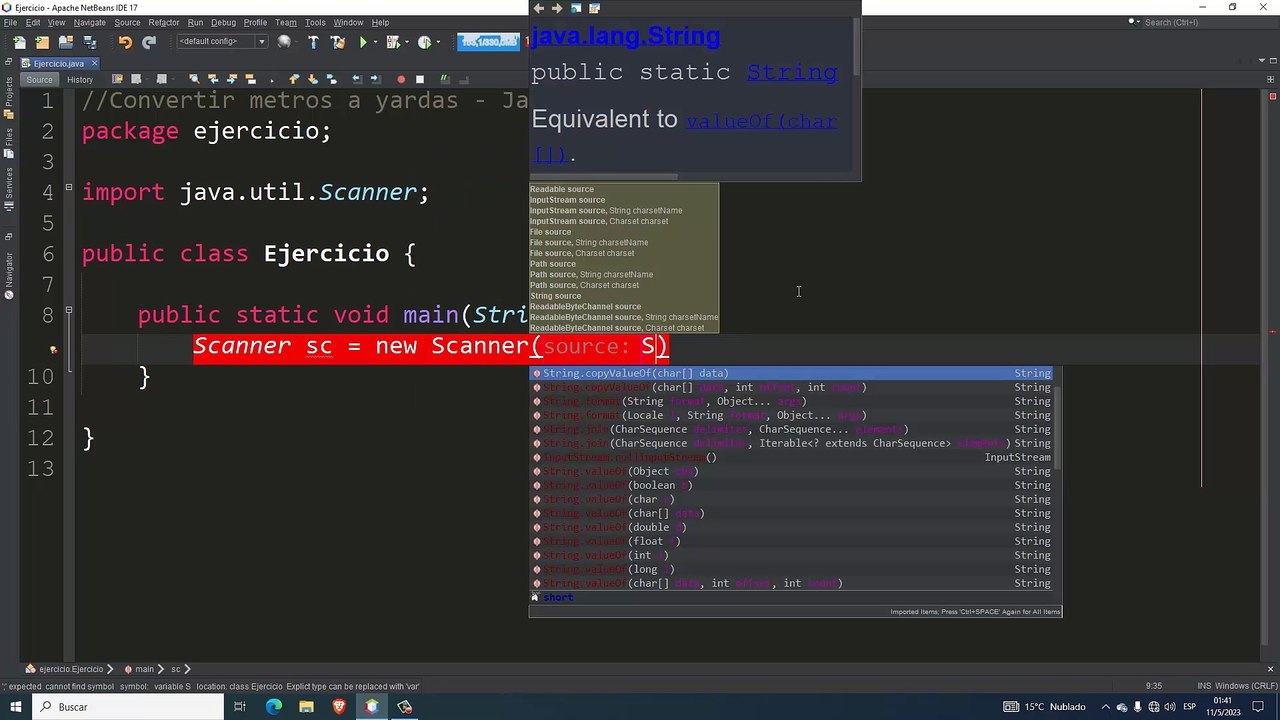Expand the Profile Project dropdown arrow
1280x720 pixels.
[438, 42]
